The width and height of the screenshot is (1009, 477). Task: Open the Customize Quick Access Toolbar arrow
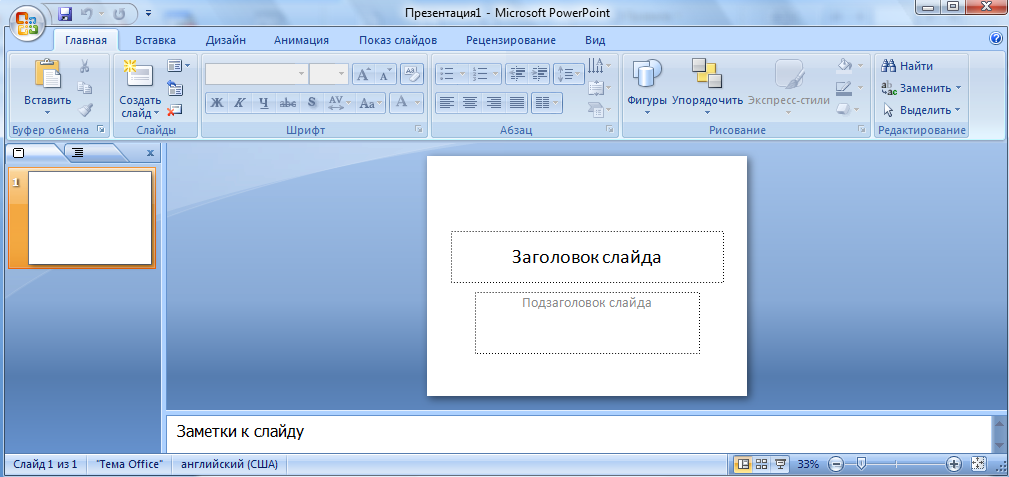[149, 13]
